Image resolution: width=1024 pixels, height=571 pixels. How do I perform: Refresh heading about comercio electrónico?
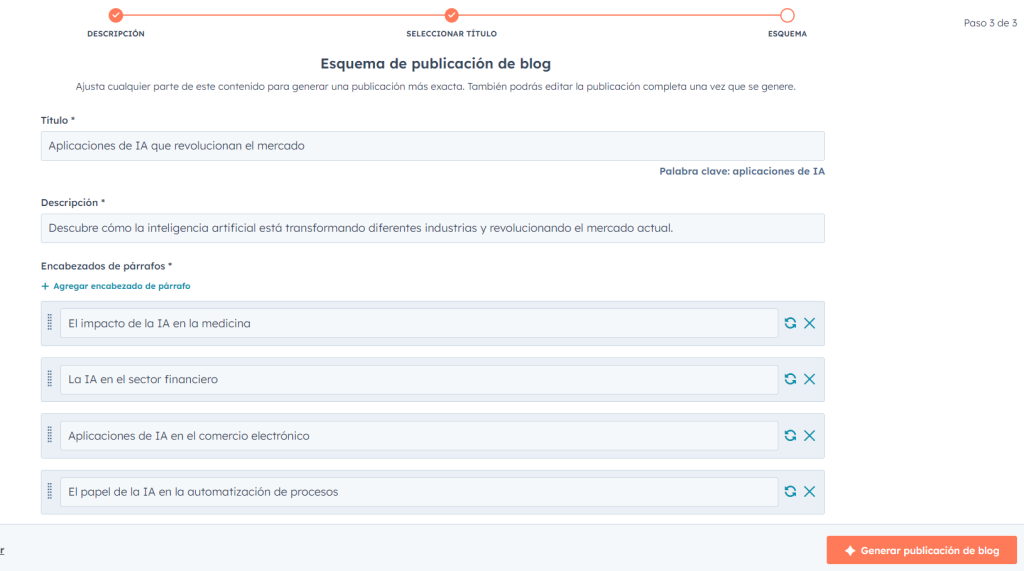pos(790,436)
